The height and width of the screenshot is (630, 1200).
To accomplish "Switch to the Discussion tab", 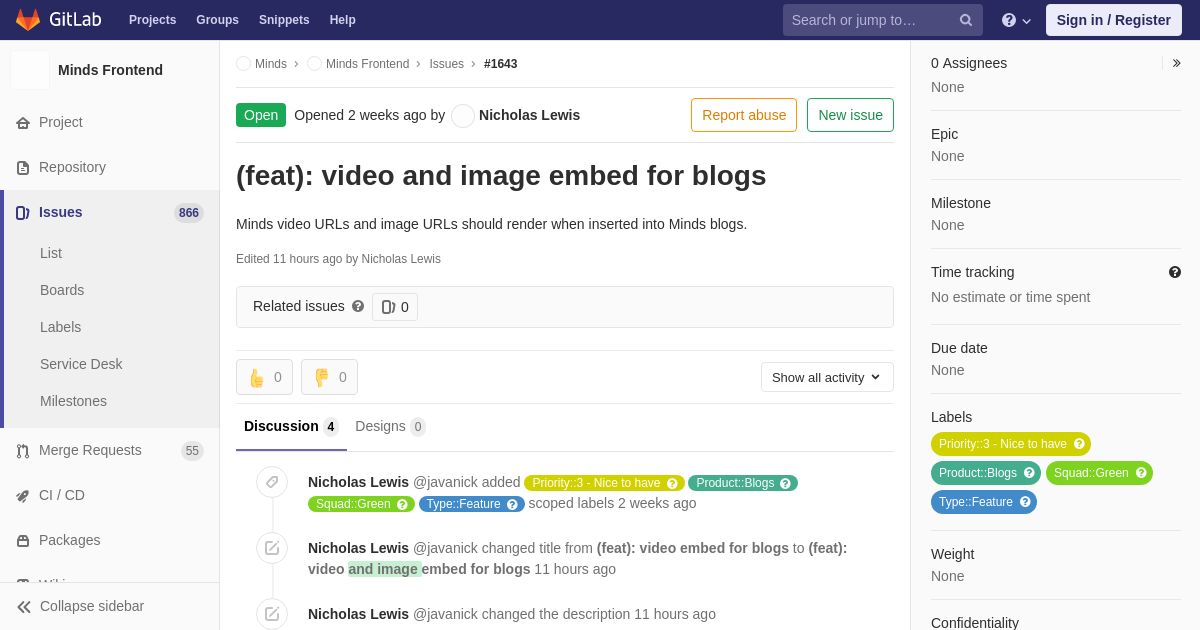I will coord(291,427).
